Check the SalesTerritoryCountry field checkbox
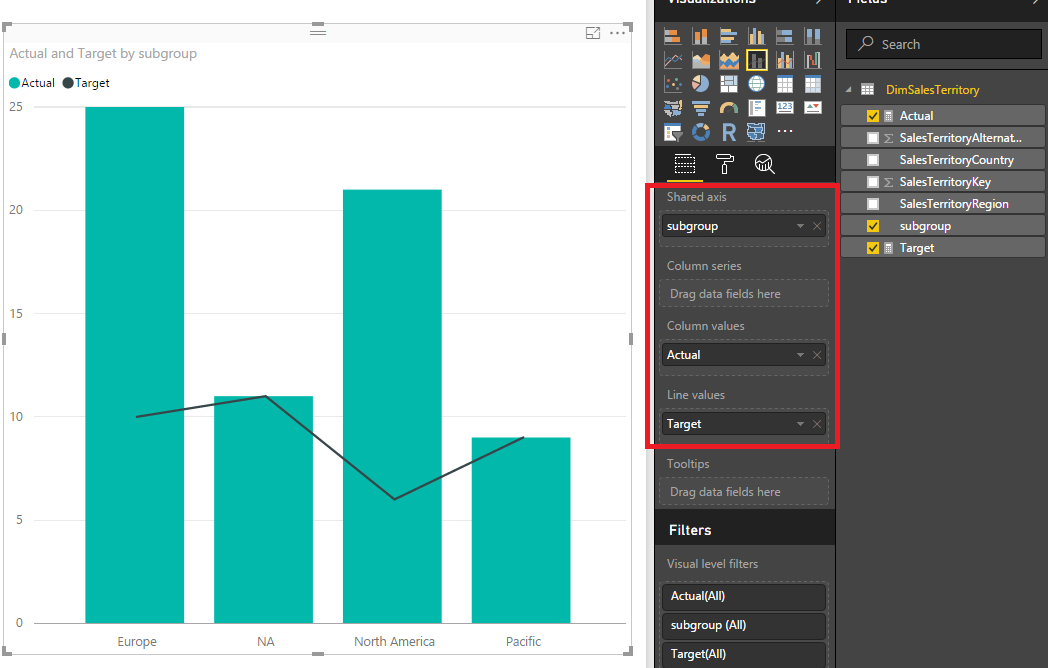 pos(872,160)
